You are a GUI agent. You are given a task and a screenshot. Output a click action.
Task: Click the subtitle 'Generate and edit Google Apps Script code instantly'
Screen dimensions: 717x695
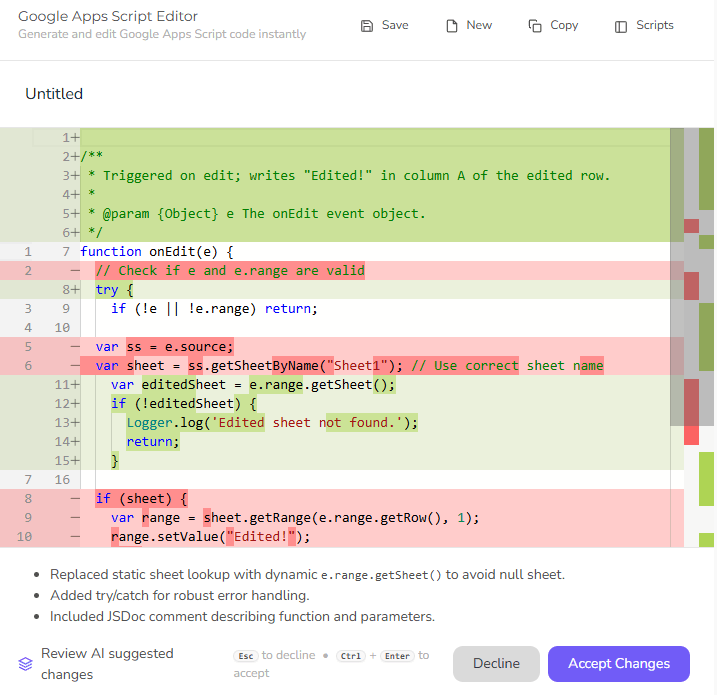coord(162,34)
